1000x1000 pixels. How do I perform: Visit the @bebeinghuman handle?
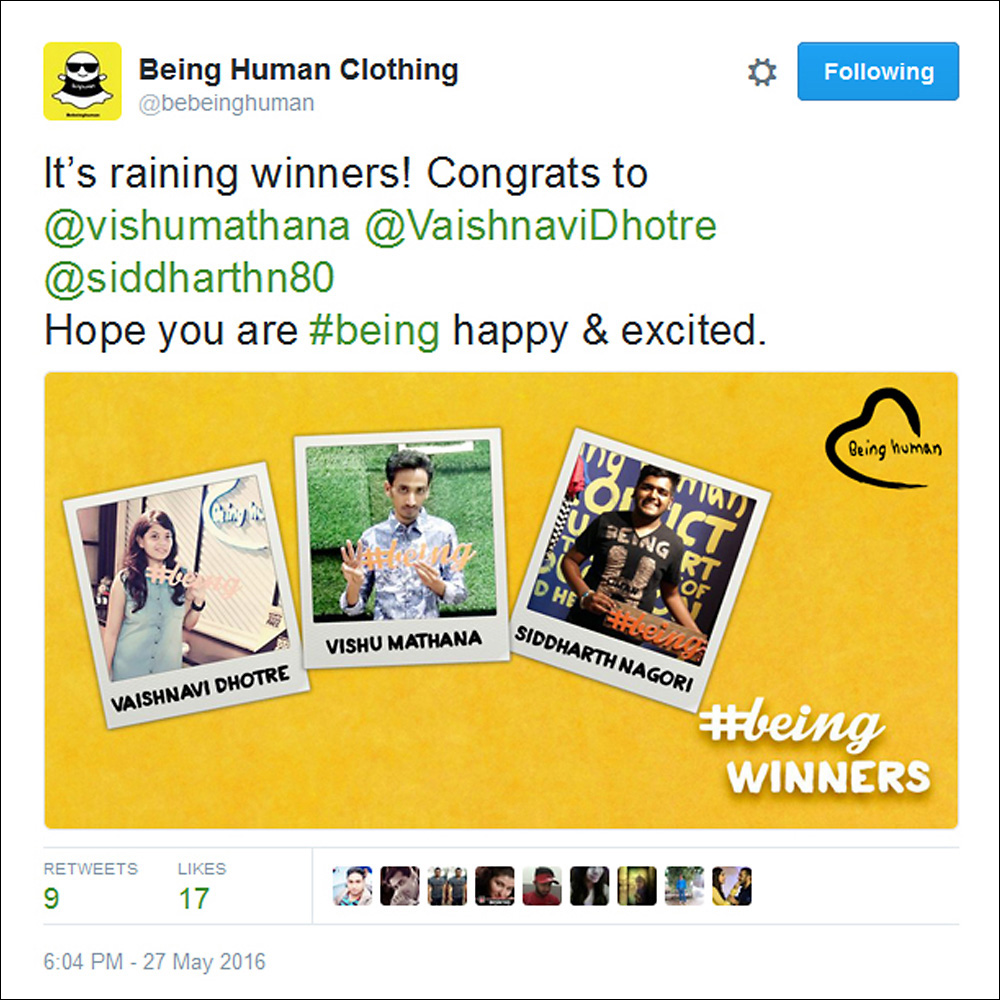click(226, 103)
